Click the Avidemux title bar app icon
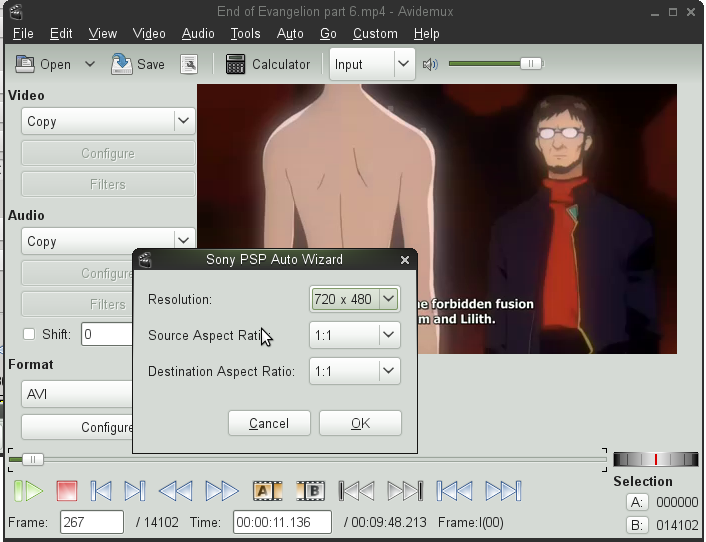Viewport: 706px width, 542px height. coord(16,12)
